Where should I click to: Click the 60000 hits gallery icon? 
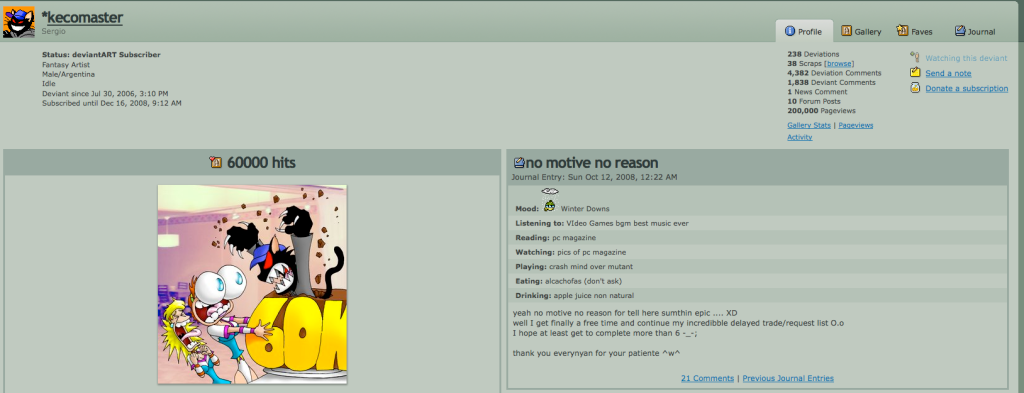point(216,162)
